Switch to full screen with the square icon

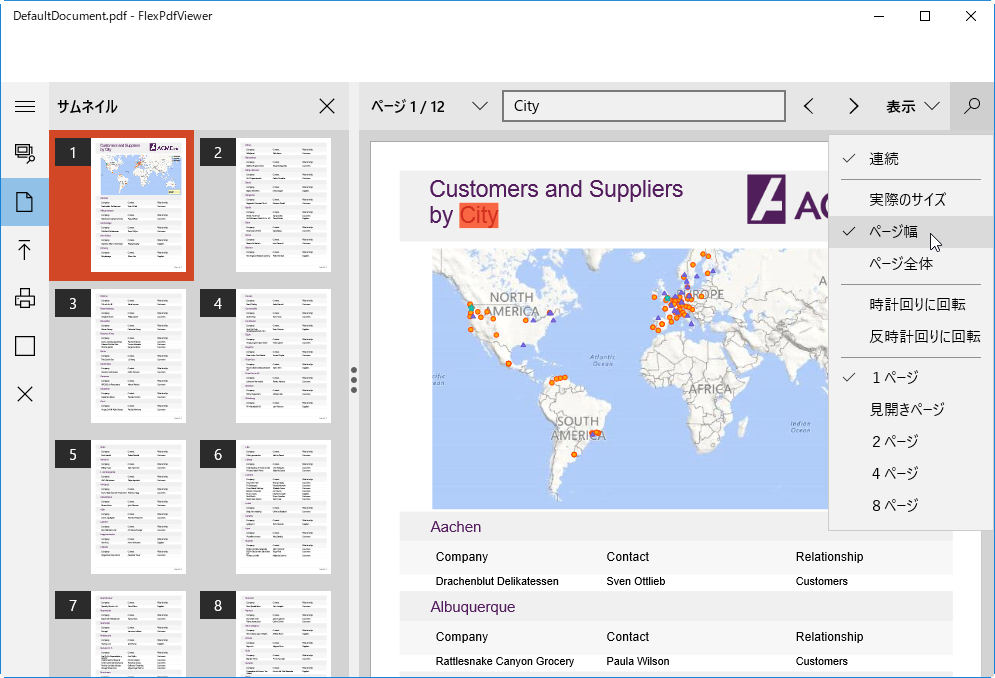pos(25,346)
